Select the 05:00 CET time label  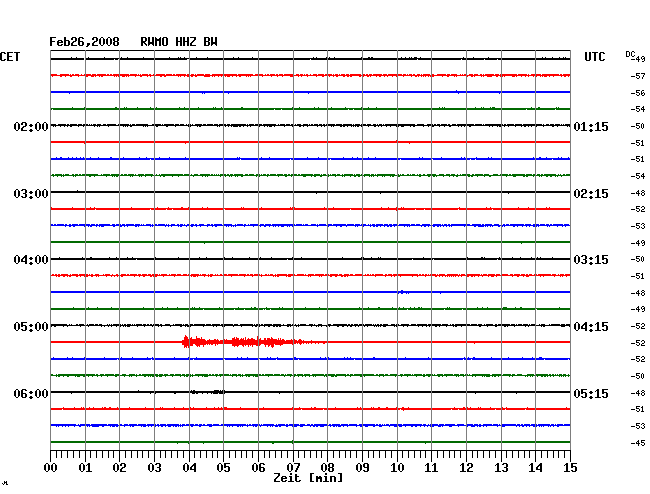coord(31,327)
